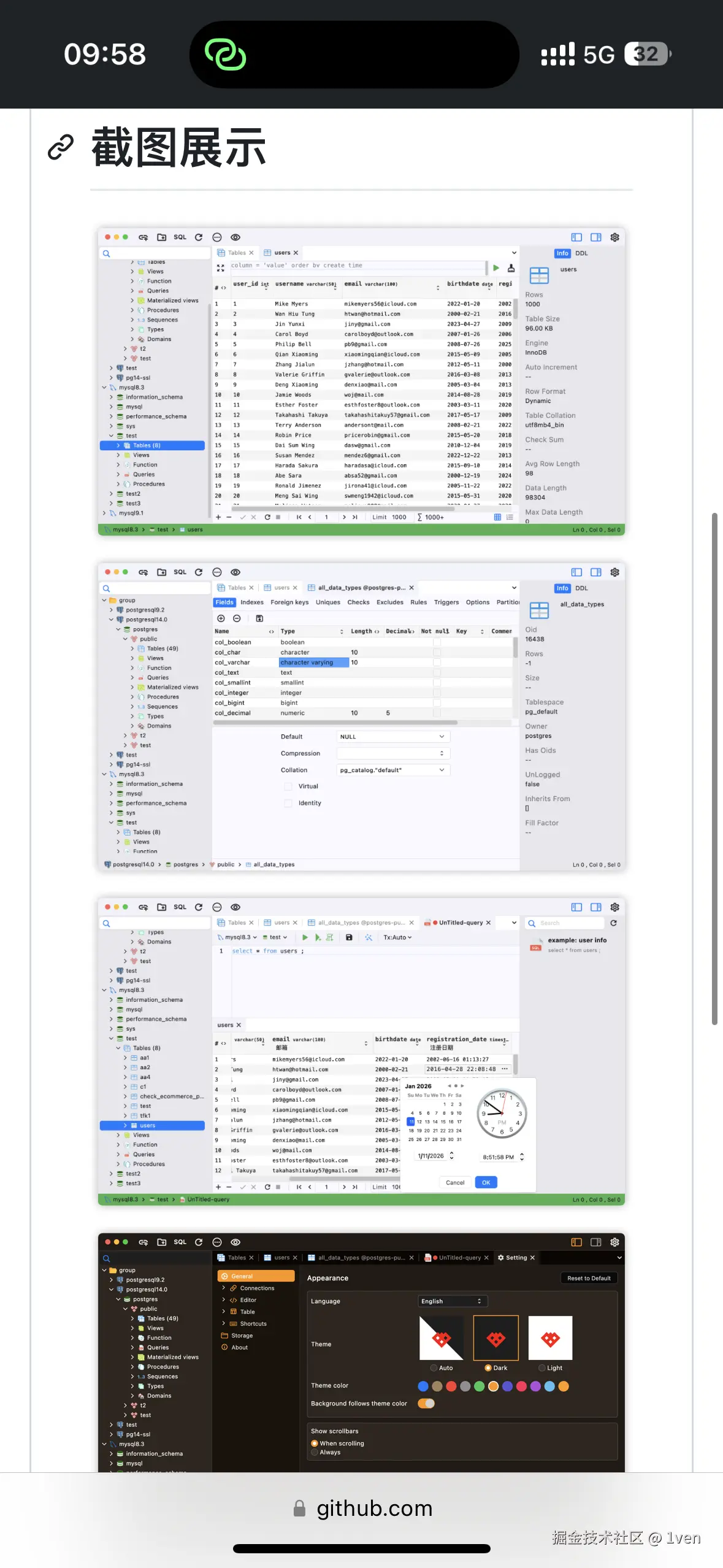Check the Virtual checkbox

click(x=288, y=786)
